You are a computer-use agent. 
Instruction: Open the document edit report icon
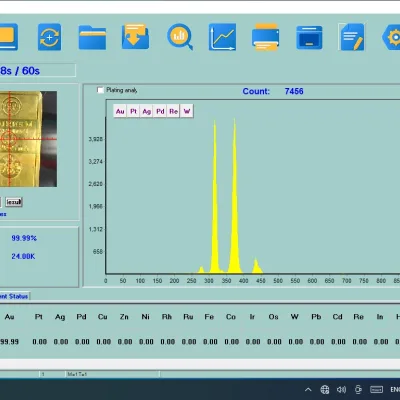pos(352,37)
